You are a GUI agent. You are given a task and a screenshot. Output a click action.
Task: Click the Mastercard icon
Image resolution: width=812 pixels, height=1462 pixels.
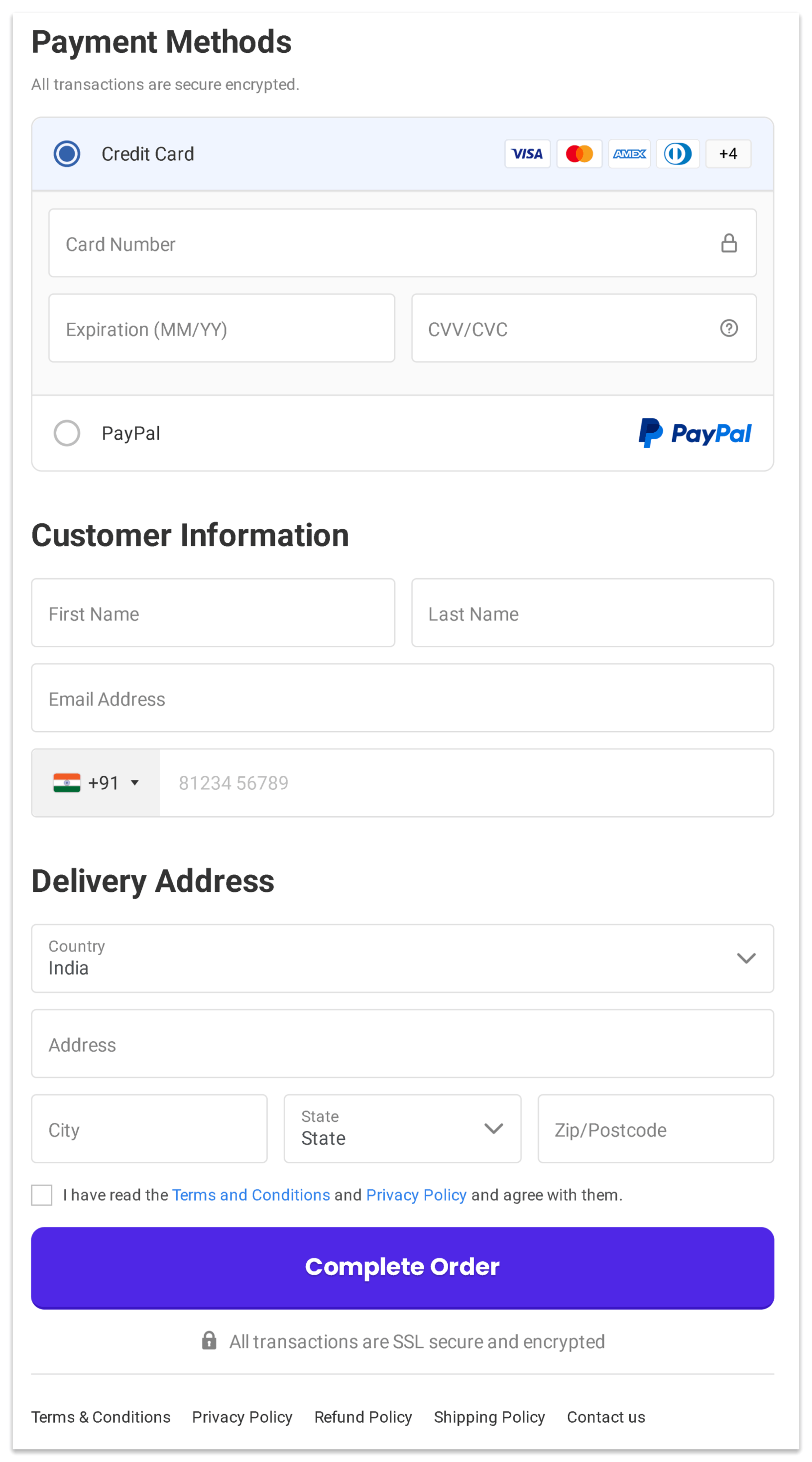pos(579,153)
